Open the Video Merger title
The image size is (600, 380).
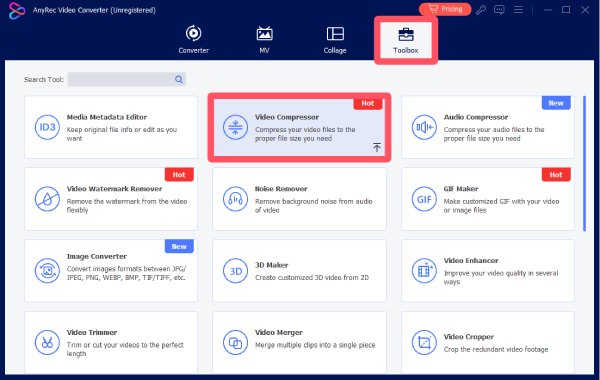pos(279,333)
